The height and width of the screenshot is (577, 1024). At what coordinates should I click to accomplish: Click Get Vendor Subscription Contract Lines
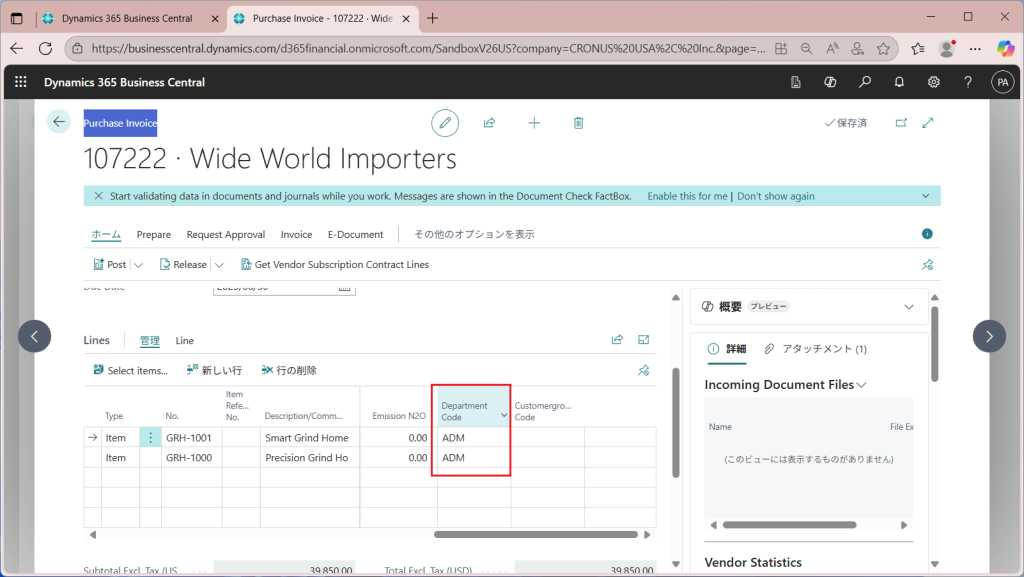click(x=335, y=264)
